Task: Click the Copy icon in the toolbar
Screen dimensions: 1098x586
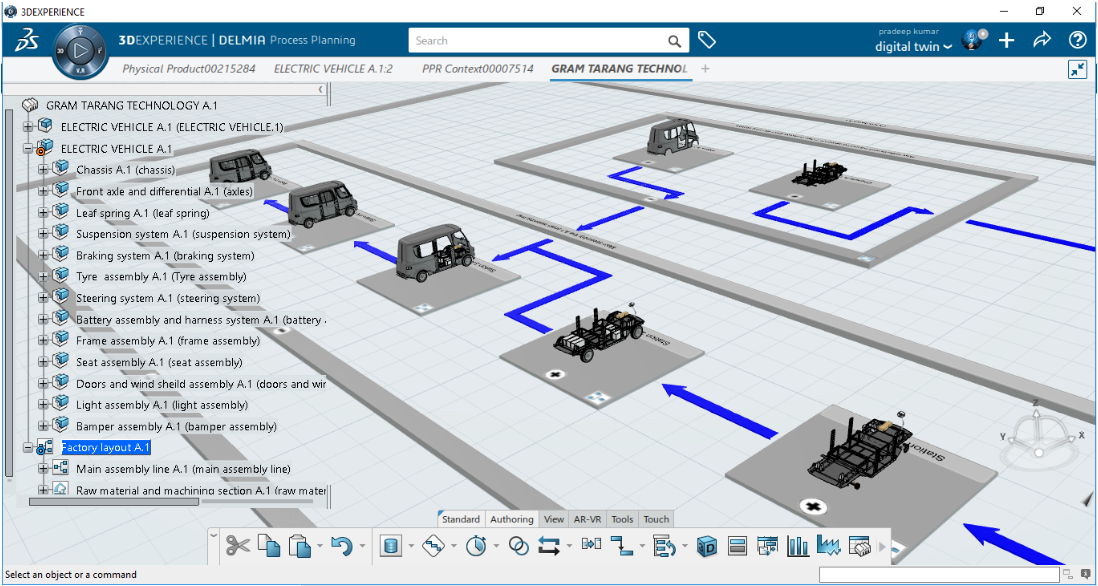Action: pos(269,545)
